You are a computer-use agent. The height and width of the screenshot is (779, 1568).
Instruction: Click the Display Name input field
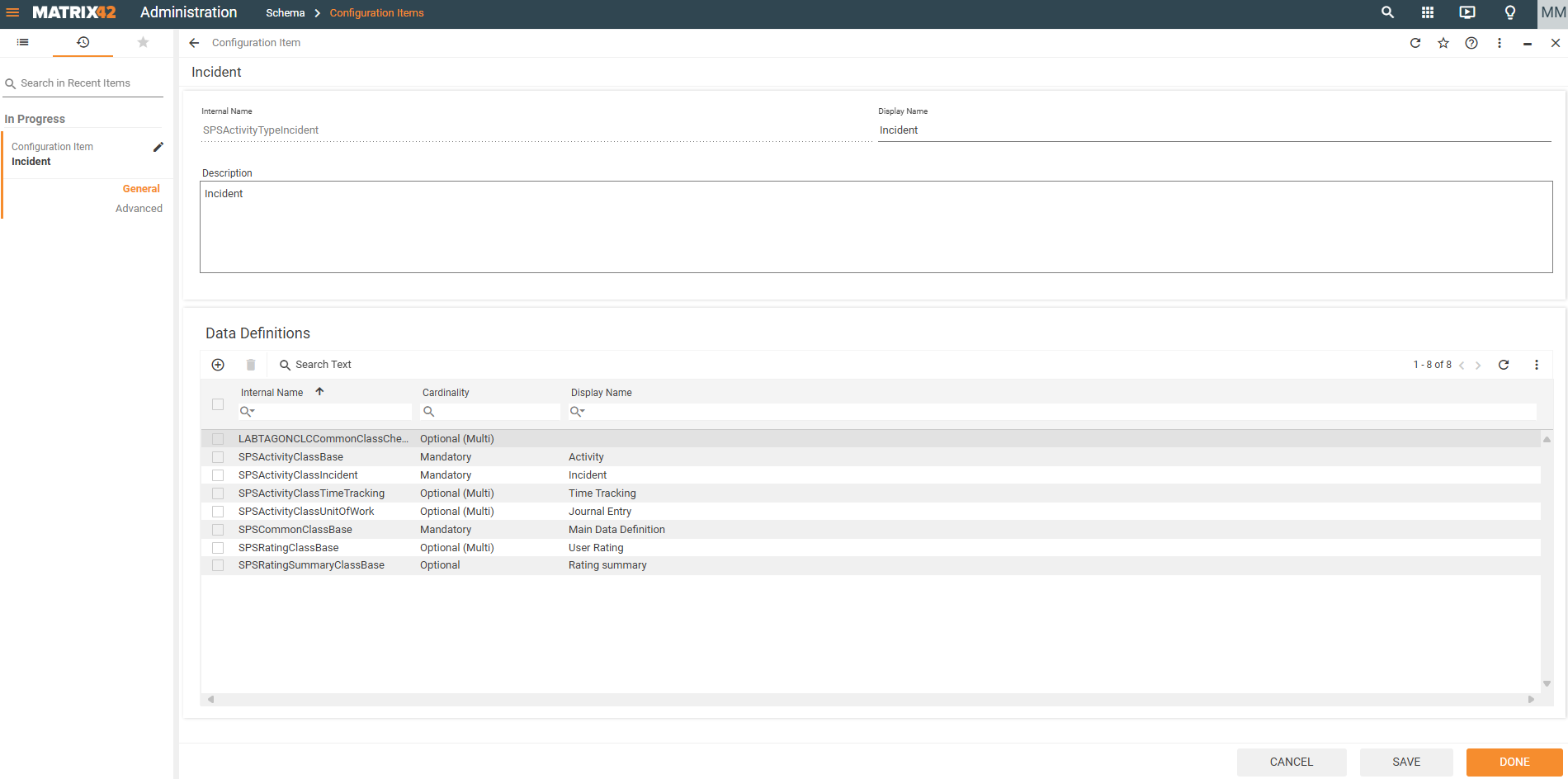coord(1215,130)
